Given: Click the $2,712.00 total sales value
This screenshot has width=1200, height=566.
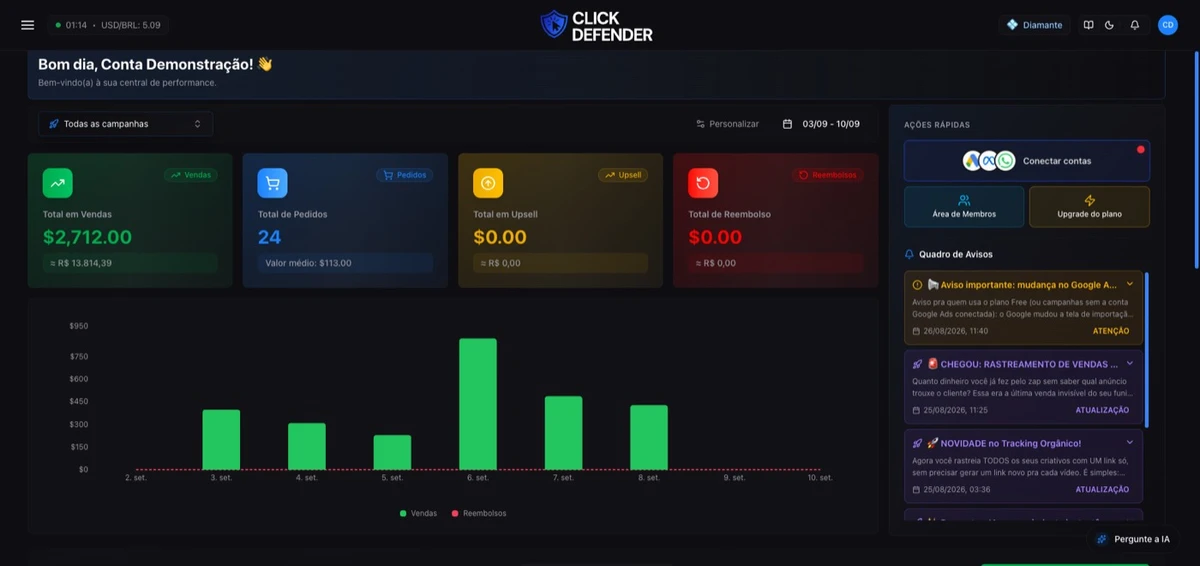Looking at the screenshot, I should (87, 237).
